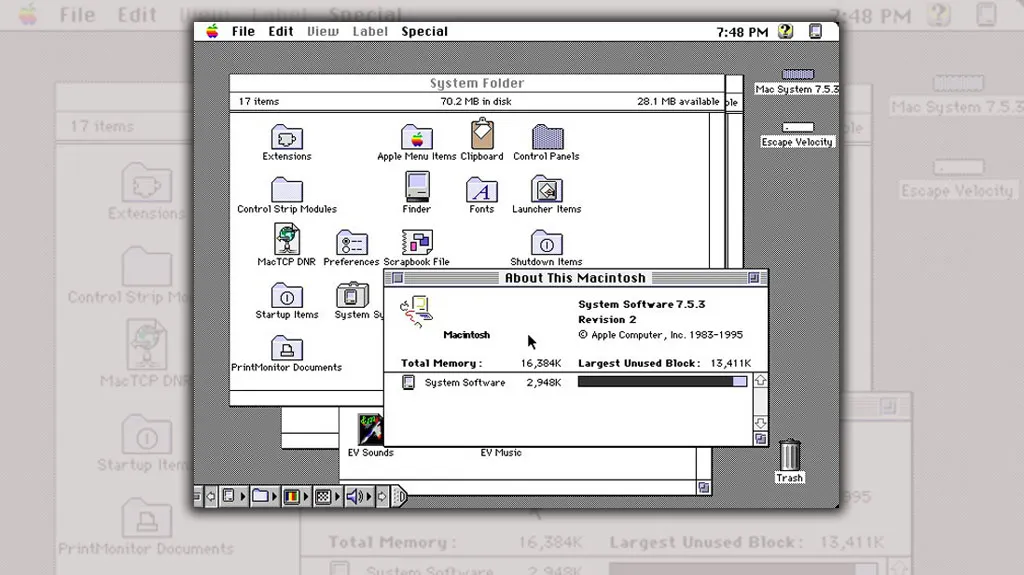The width and height of the screenshot is (1024, 575).
Task: Select the Extensions folder
Action: pos(287,137)
